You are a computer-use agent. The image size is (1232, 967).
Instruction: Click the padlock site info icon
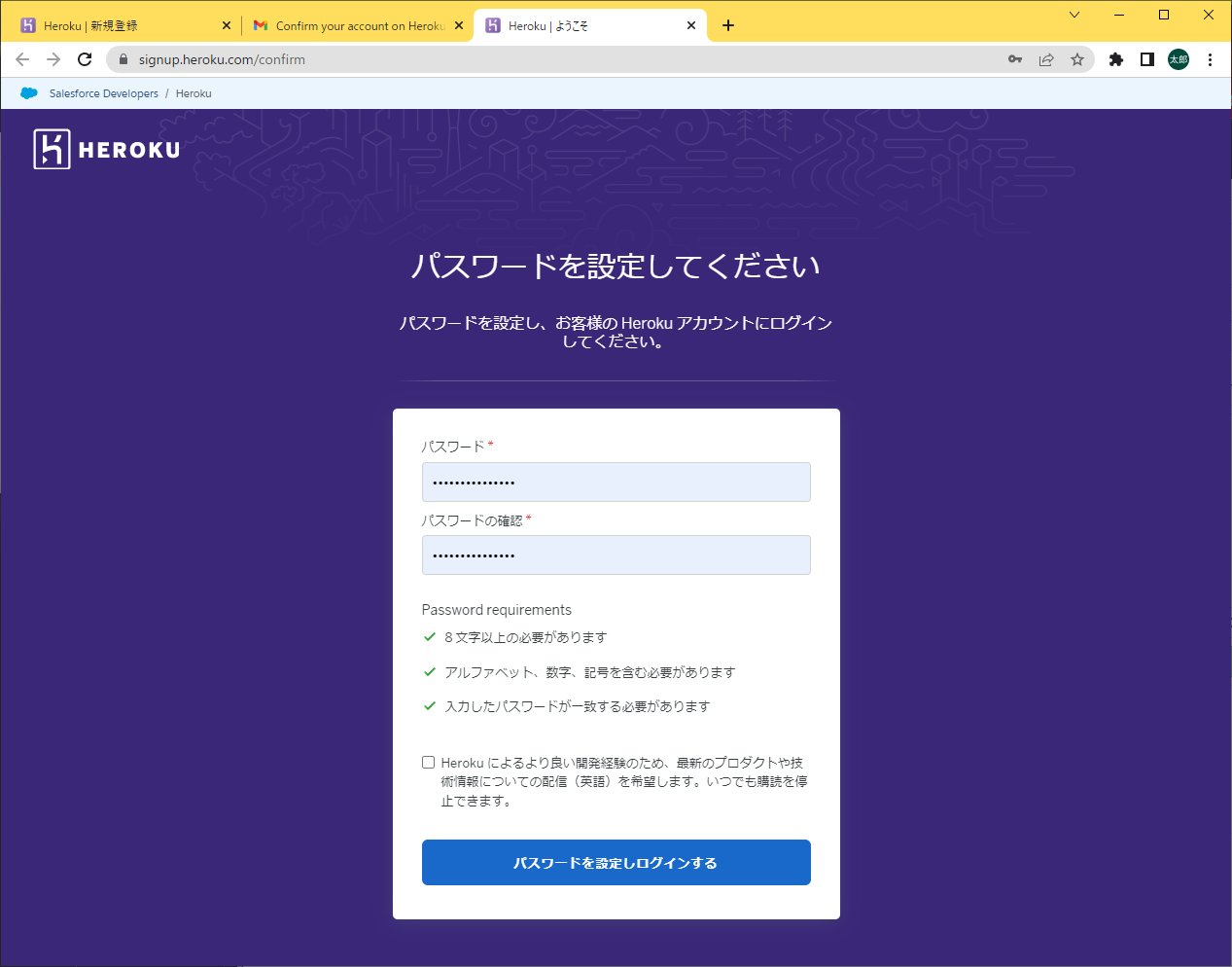pos(123,59)
